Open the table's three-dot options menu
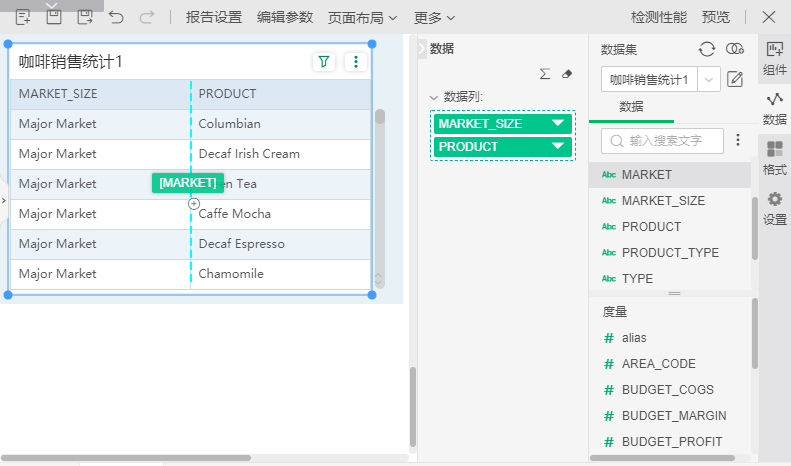Screen dimensions: 791x466 pos(355,62)
